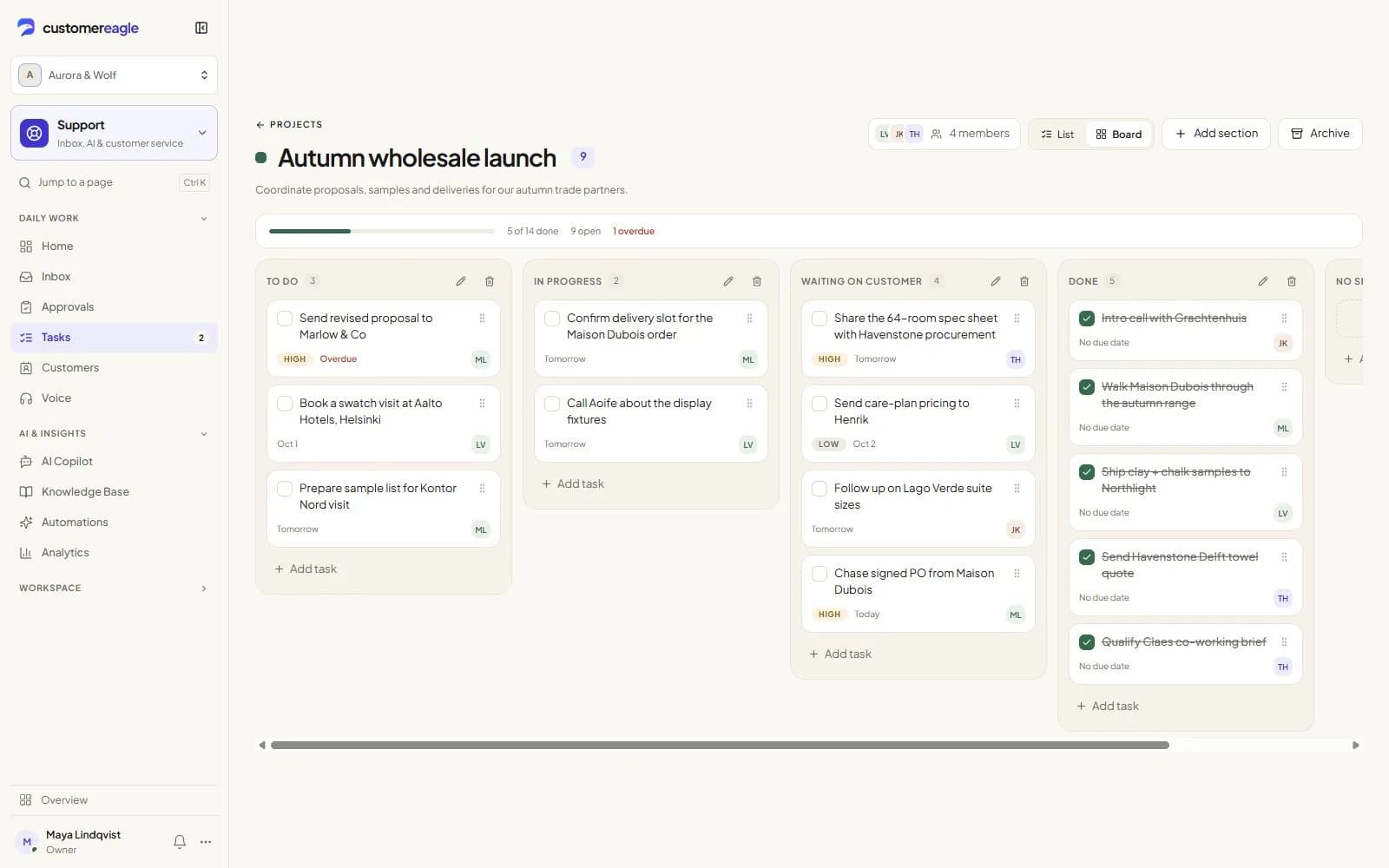Open Inbox in sidebar
Viewport: 1389px width, 868px height.
(114, 277)
